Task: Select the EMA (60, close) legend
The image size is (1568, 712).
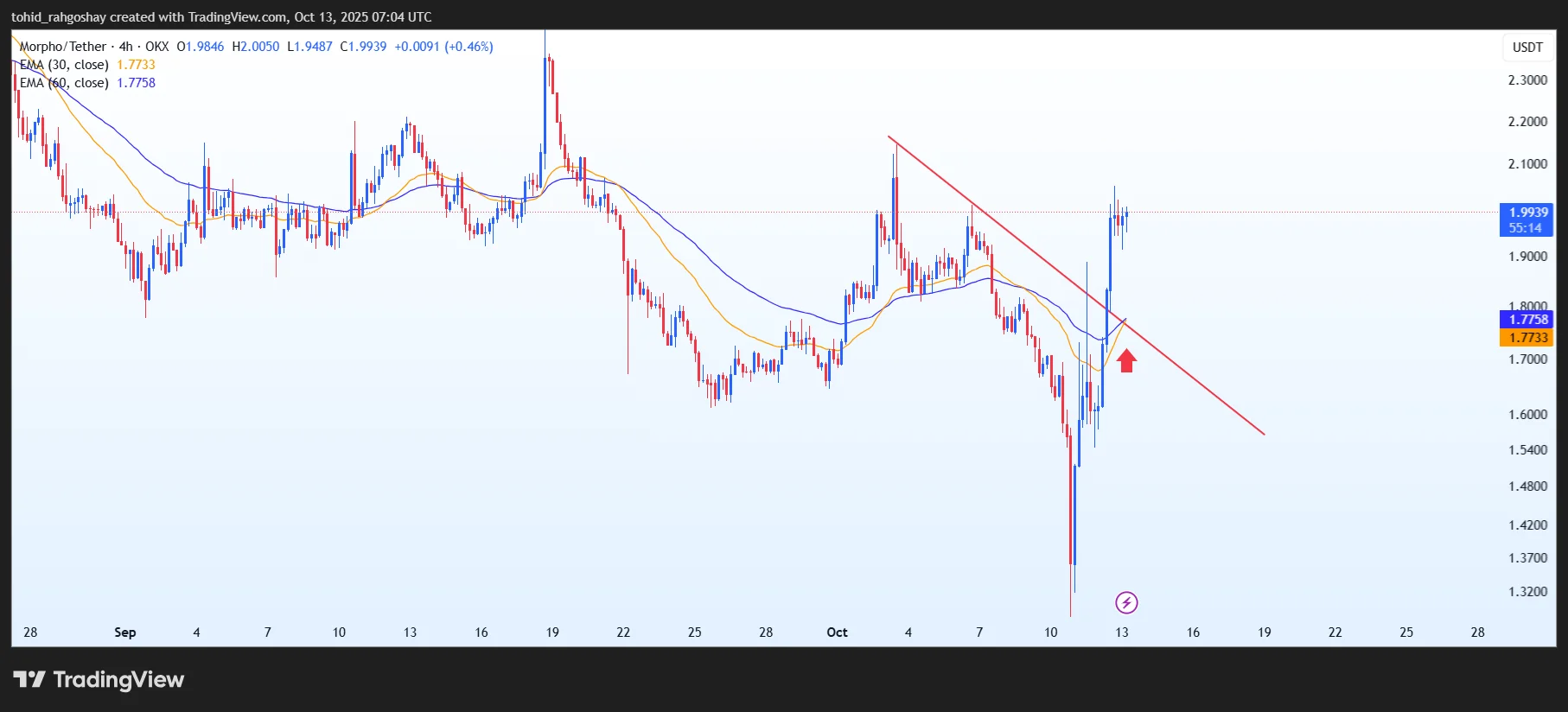Action: point(65,83)
